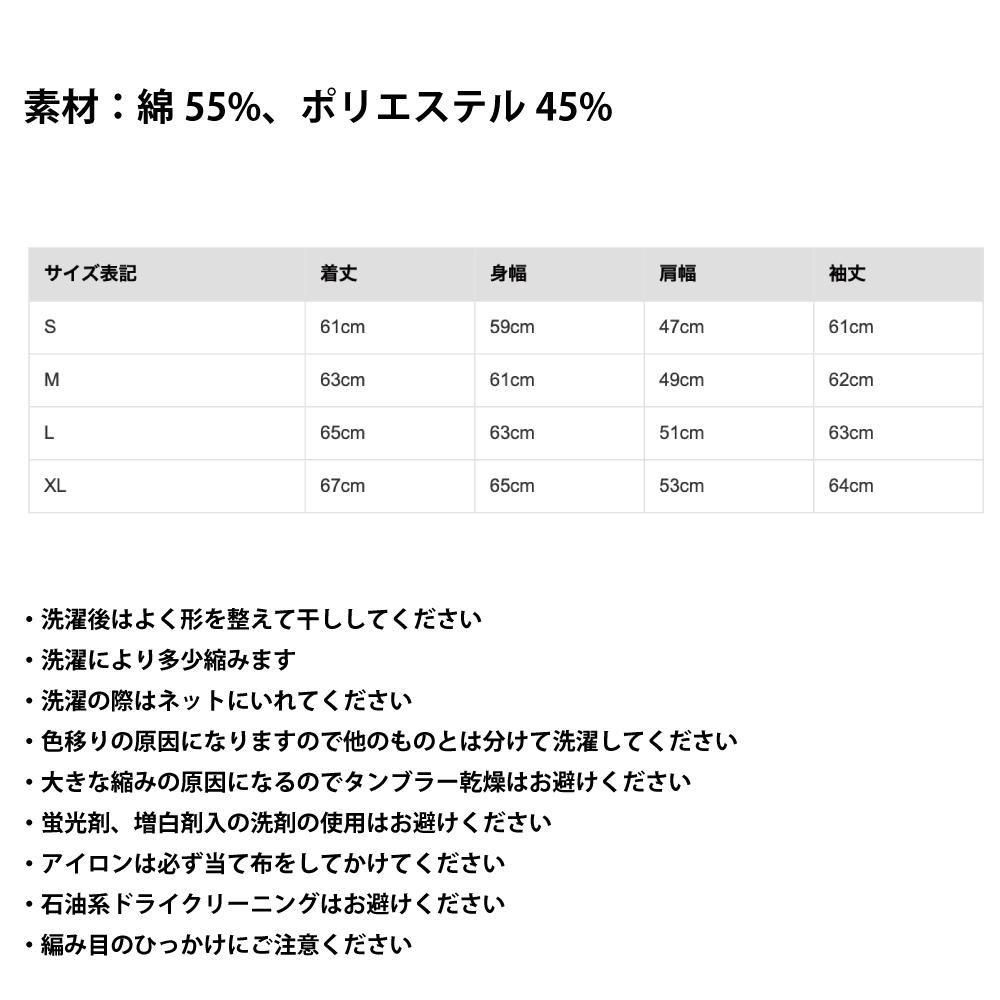Select the S size row label
Viewport: 1000px width, 1000px height.
tap(50, 327)
